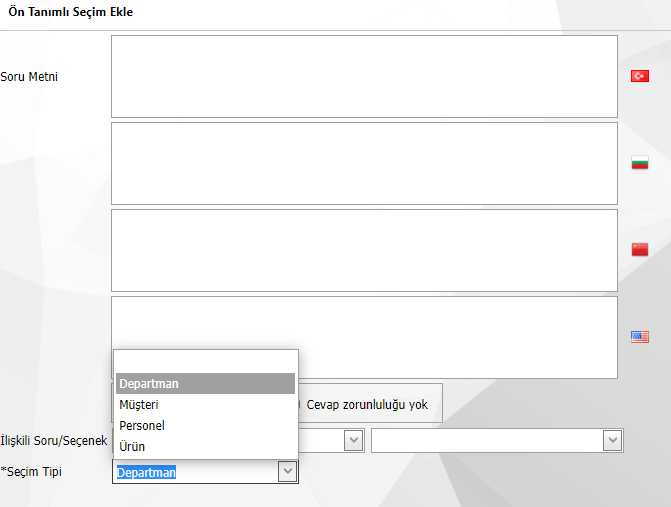Click the Chinese question text area

(364, 250)
